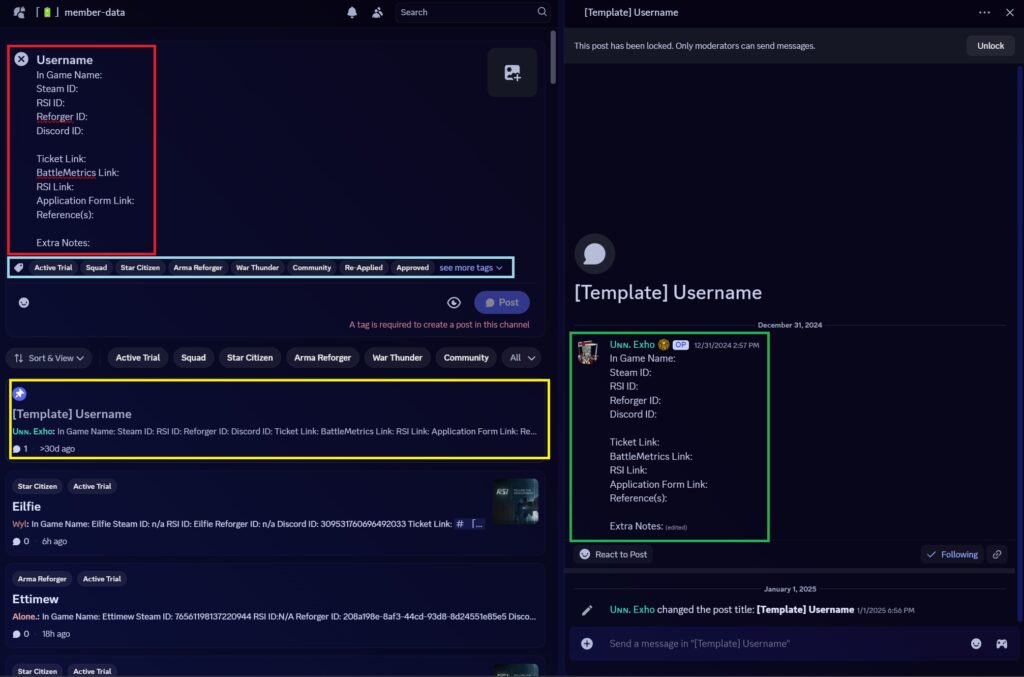This screenshot has height=677, width=1024.
Task: Unlock the locked post
Action: coord(990,46)
